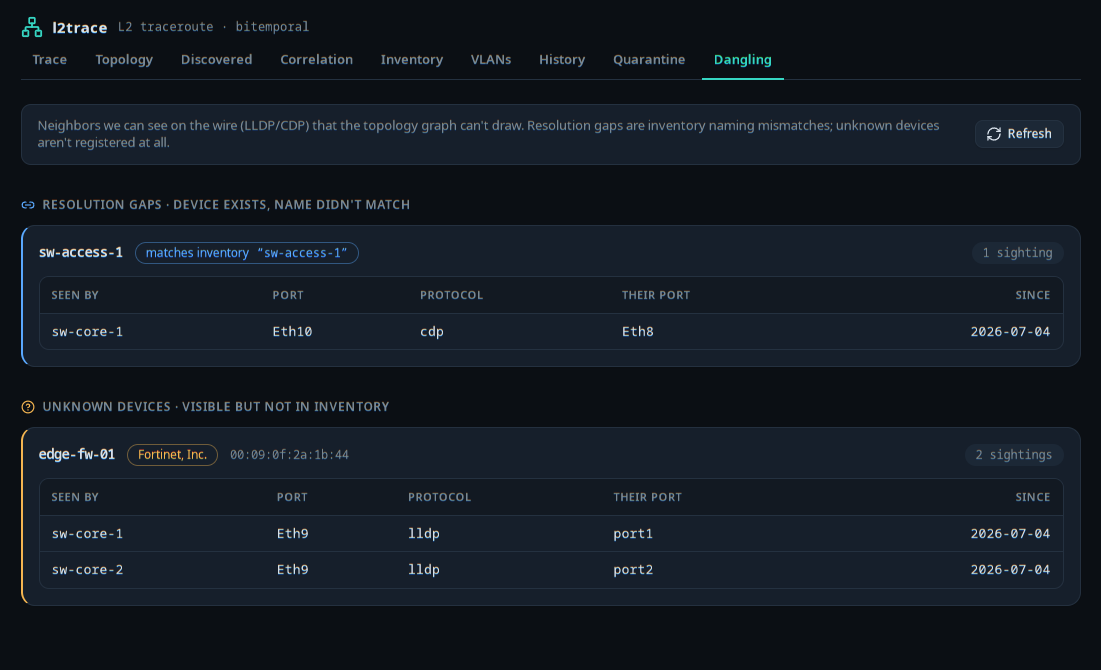Click the 2 sightings badge

pyautogui.click(x=1014, y=455)
